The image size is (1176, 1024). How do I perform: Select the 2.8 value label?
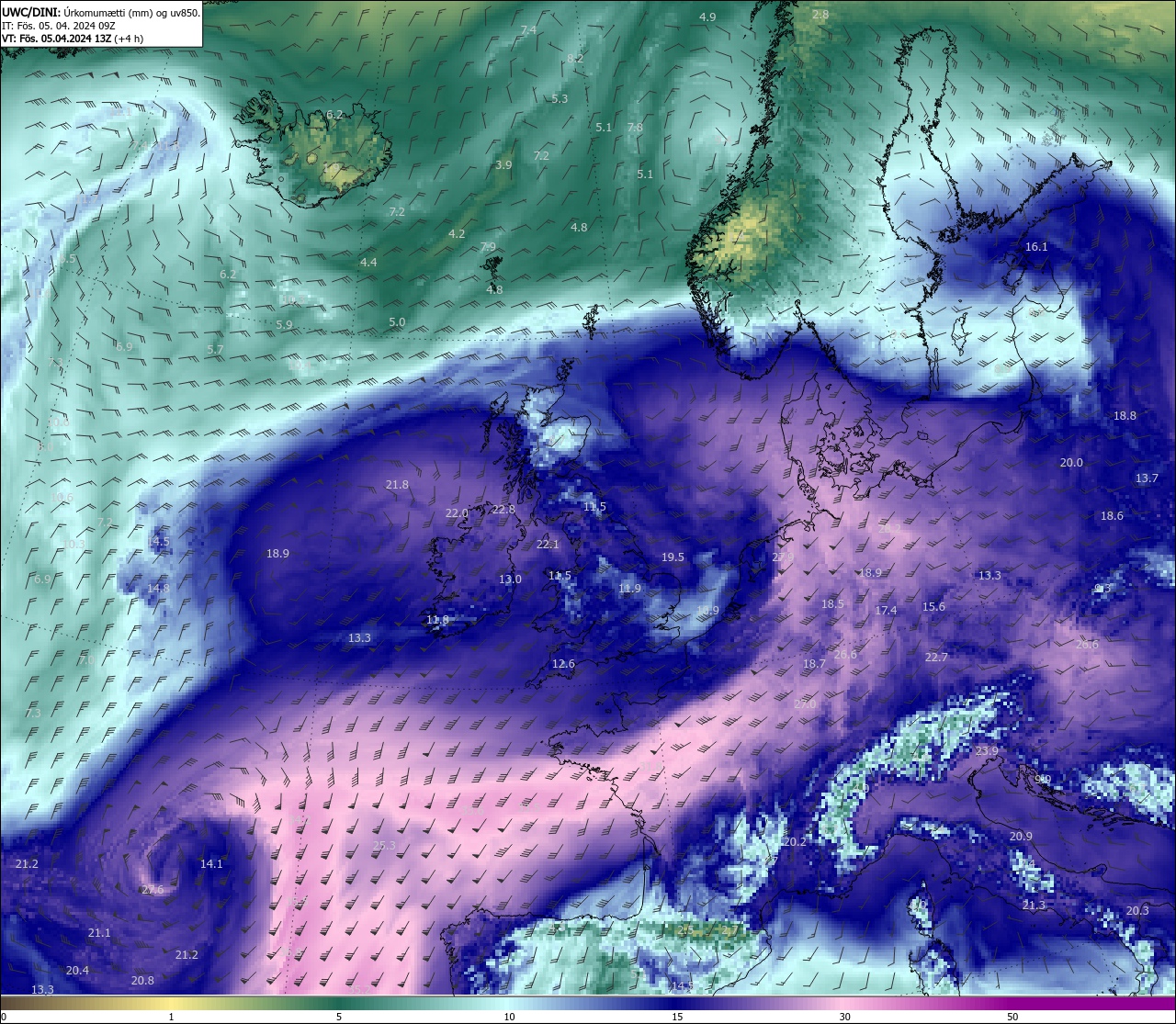click(820, 15)
